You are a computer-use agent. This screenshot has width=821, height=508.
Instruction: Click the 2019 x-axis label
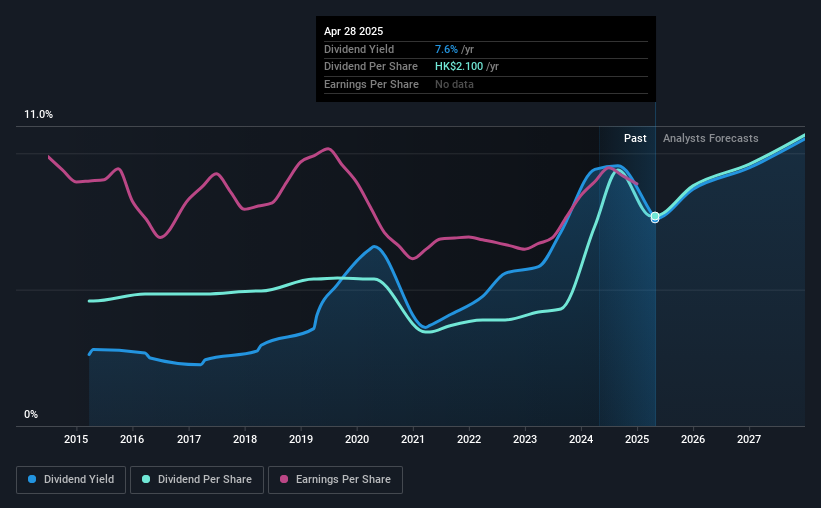coord(301,439)
